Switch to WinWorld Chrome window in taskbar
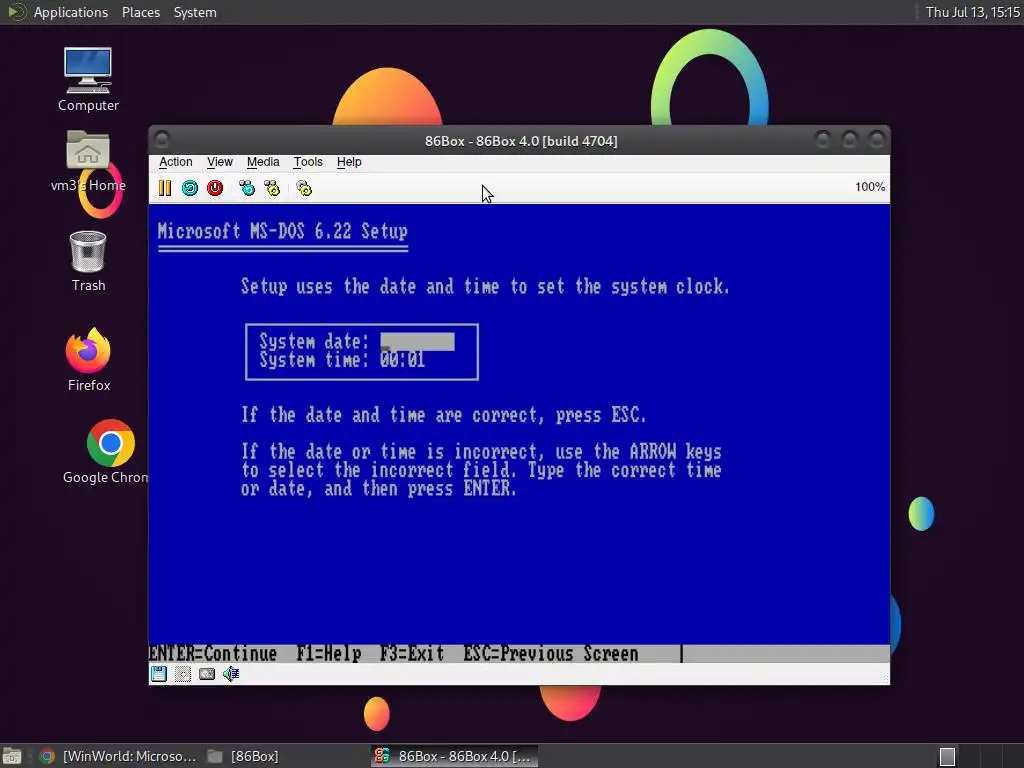The height and width of the screenshot is (768, 1024). point(118,756)
